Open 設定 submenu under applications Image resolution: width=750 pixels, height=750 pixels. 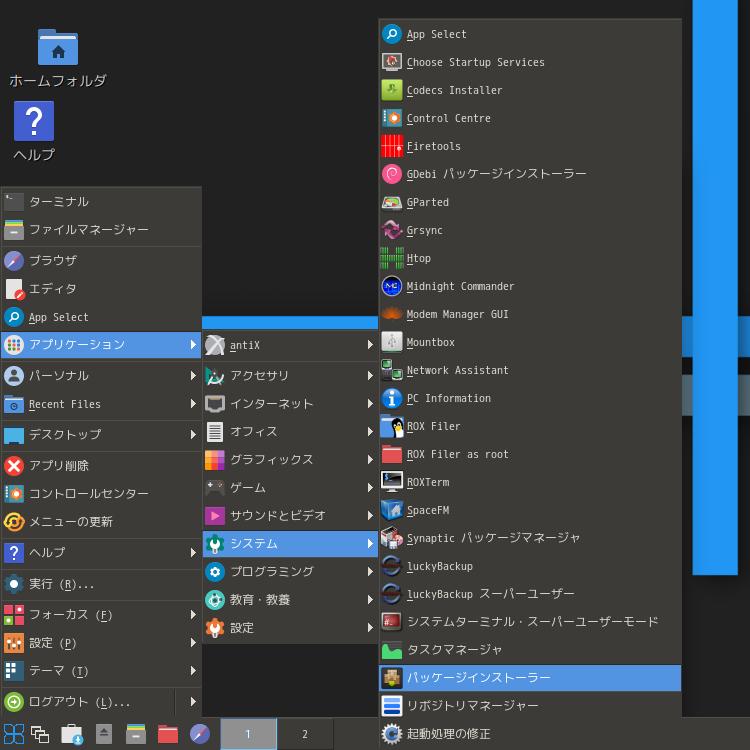point(290,628)
